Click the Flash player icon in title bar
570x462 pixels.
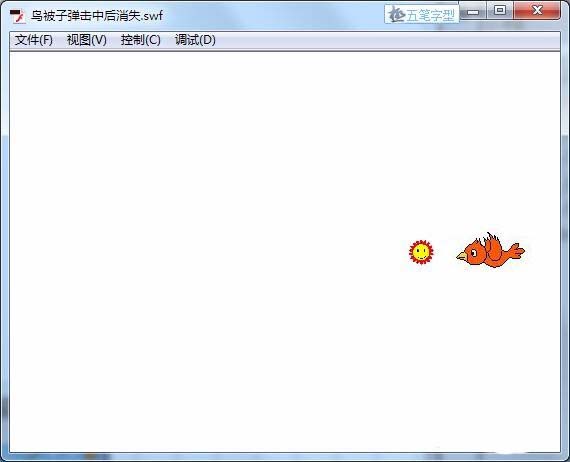pos(17,16)
